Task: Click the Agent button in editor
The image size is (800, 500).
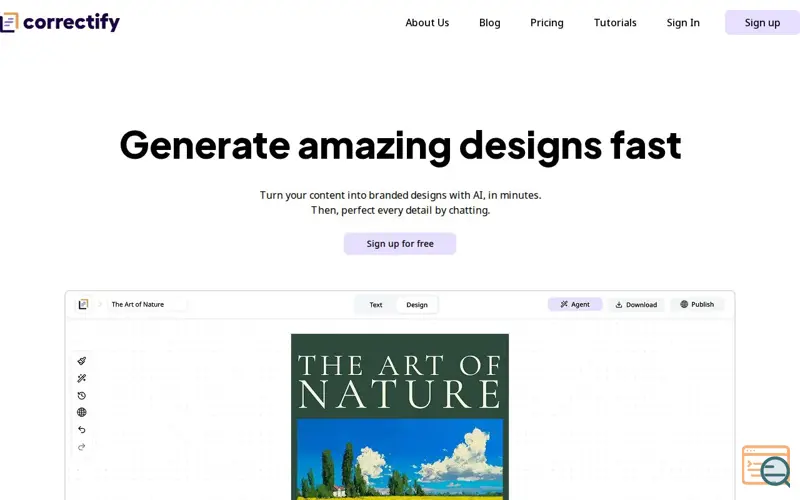Action: pos(575,304)
